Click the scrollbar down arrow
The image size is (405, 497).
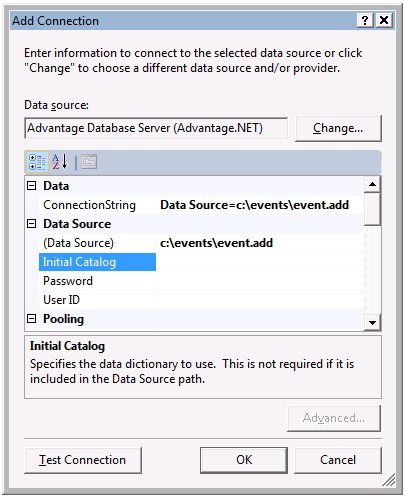tap(372, 322)
